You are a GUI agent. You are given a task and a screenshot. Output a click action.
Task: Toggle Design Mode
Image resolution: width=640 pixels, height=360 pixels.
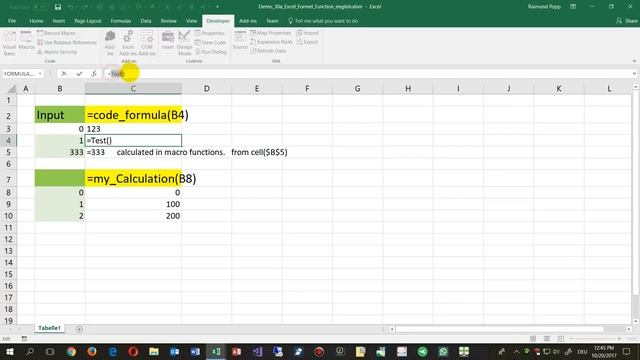tap(184, 43)
